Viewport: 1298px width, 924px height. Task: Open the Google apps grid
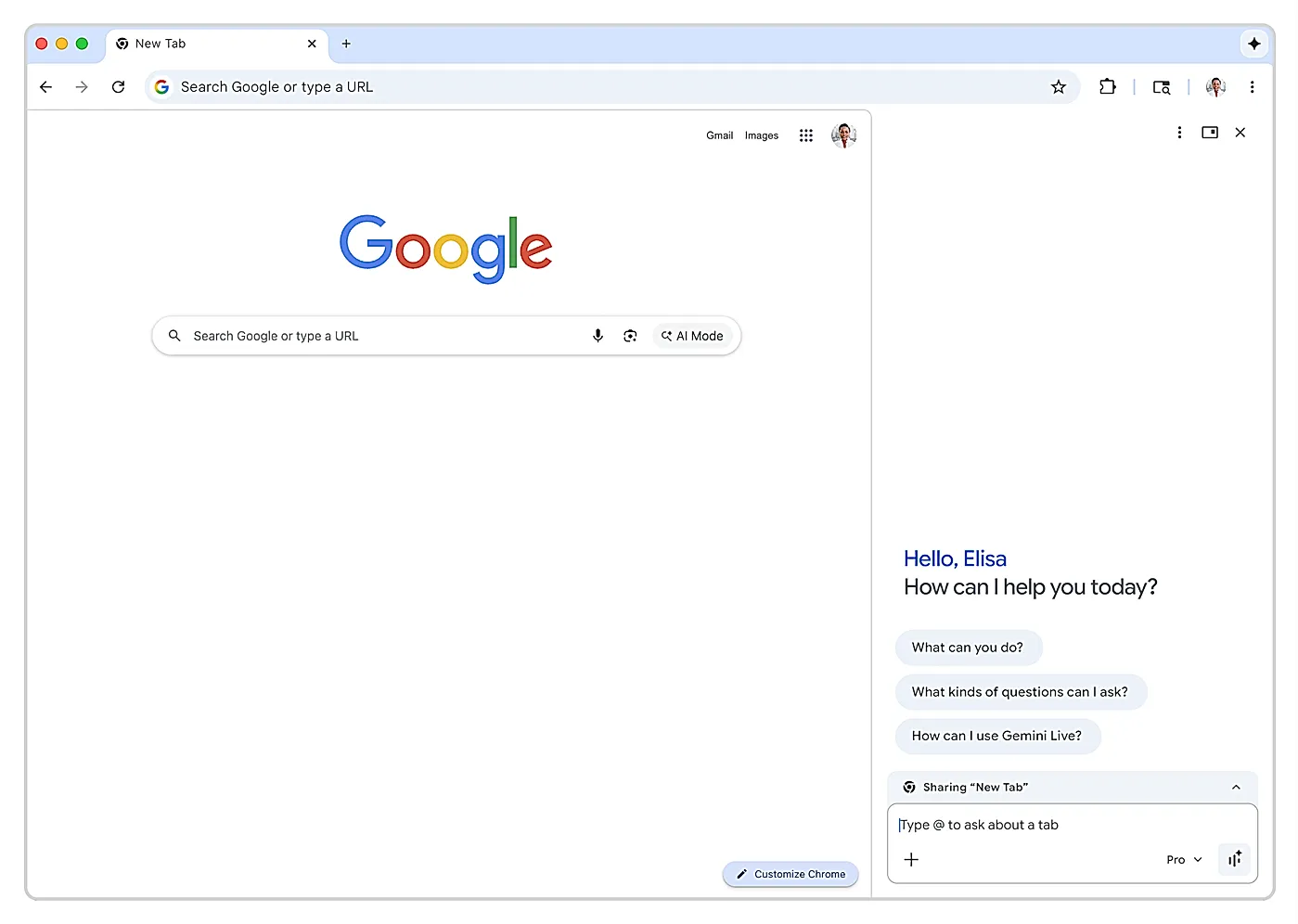point(805,135)
